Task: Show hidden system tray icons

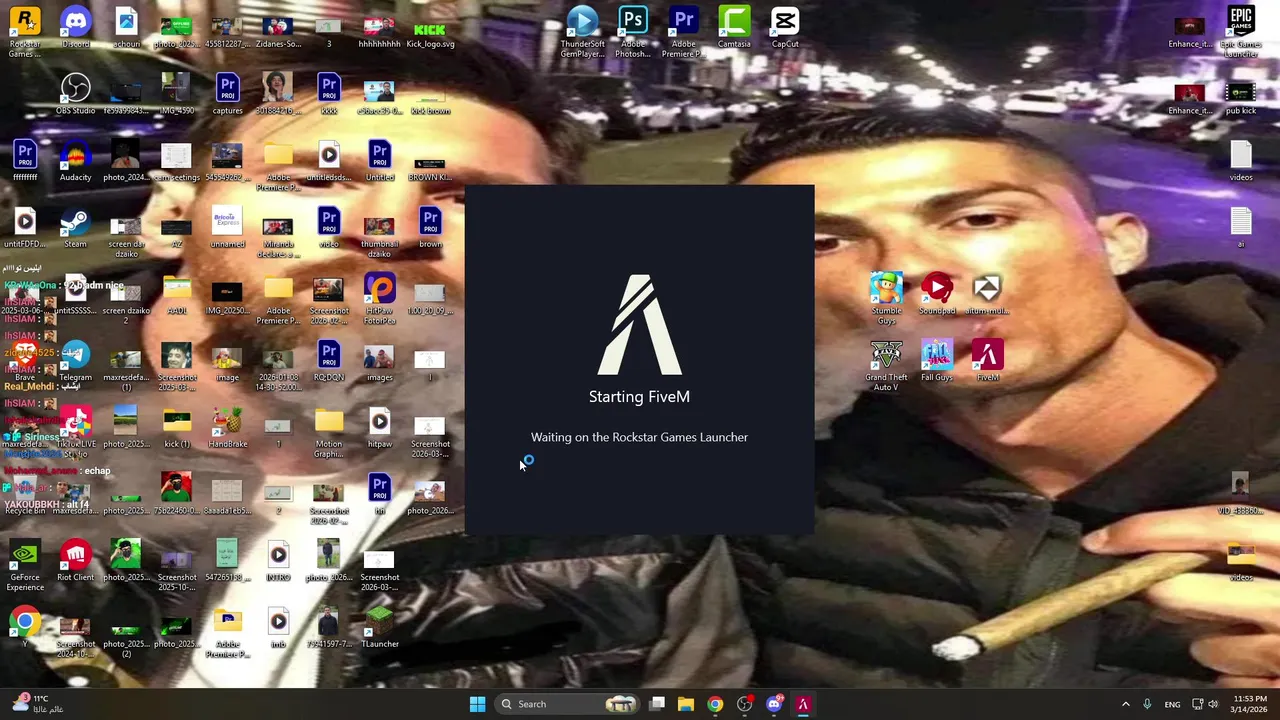Action: tap(1125, 704)
